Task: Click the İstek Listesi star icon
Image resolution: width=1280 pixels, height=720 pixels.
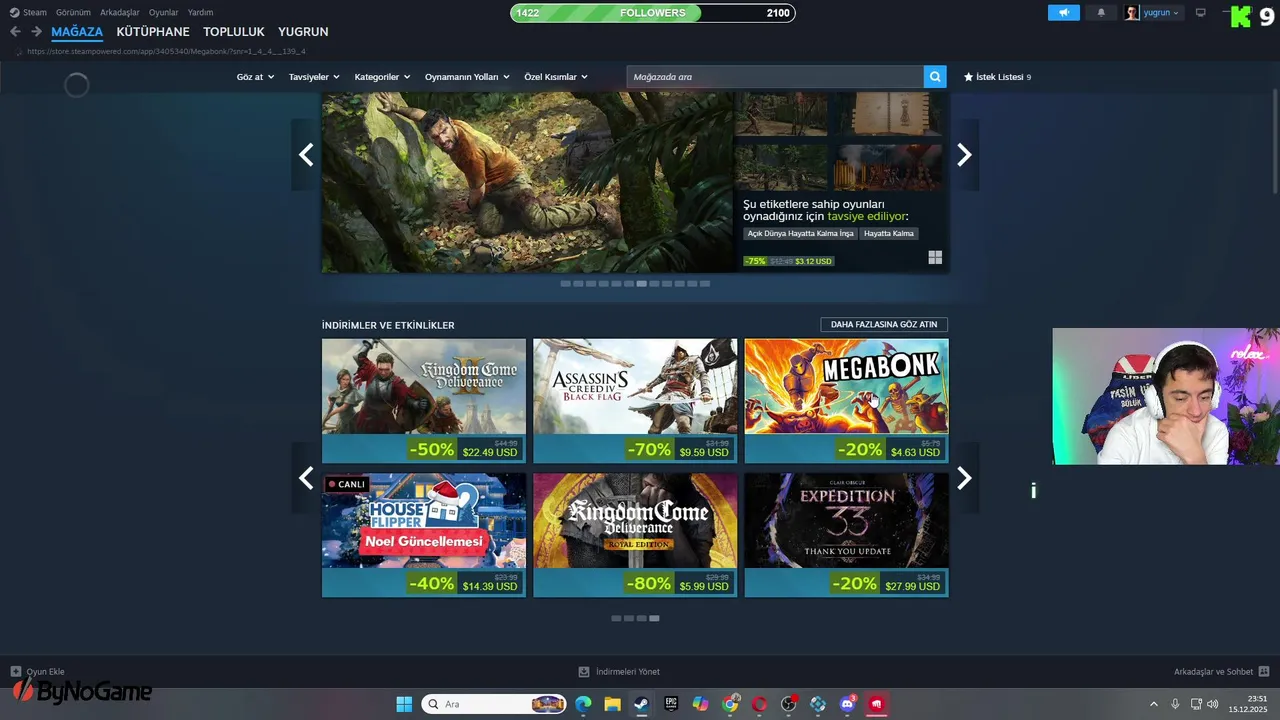Action: click(x=968, y=77)
